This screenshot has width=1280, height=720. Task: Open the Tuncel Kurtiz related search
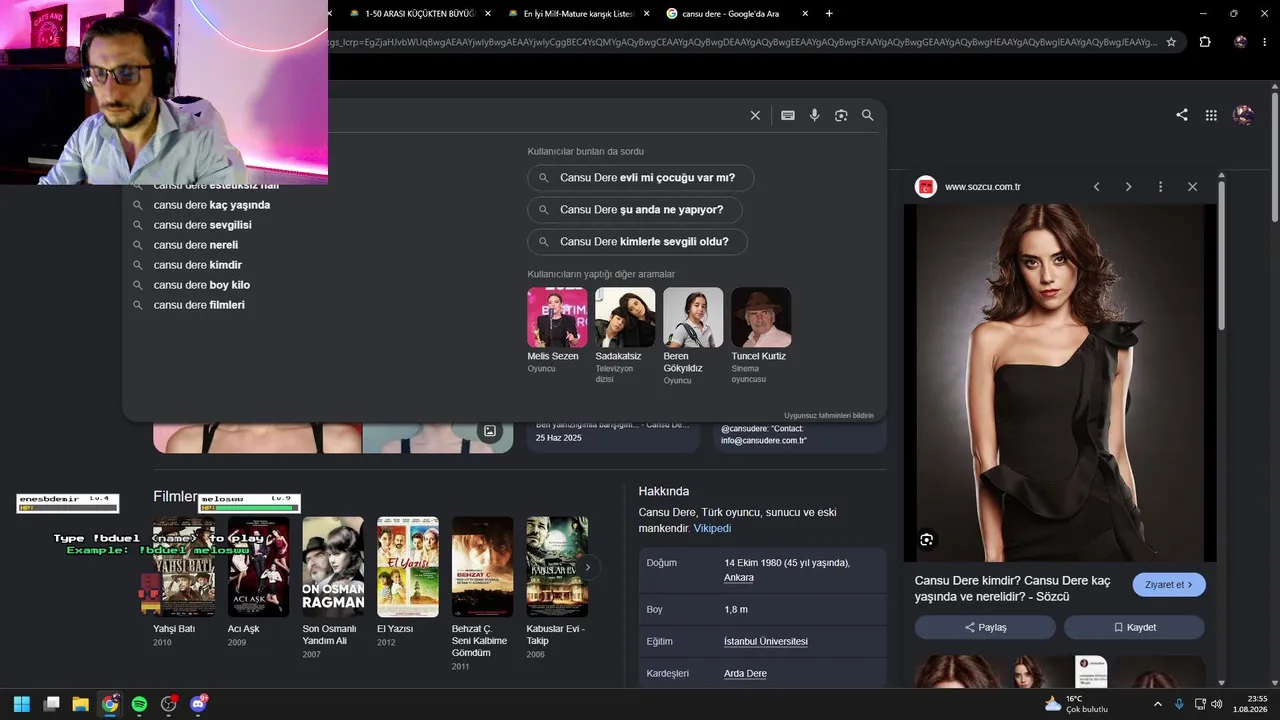pyautogui.click(x=761, y=336)
